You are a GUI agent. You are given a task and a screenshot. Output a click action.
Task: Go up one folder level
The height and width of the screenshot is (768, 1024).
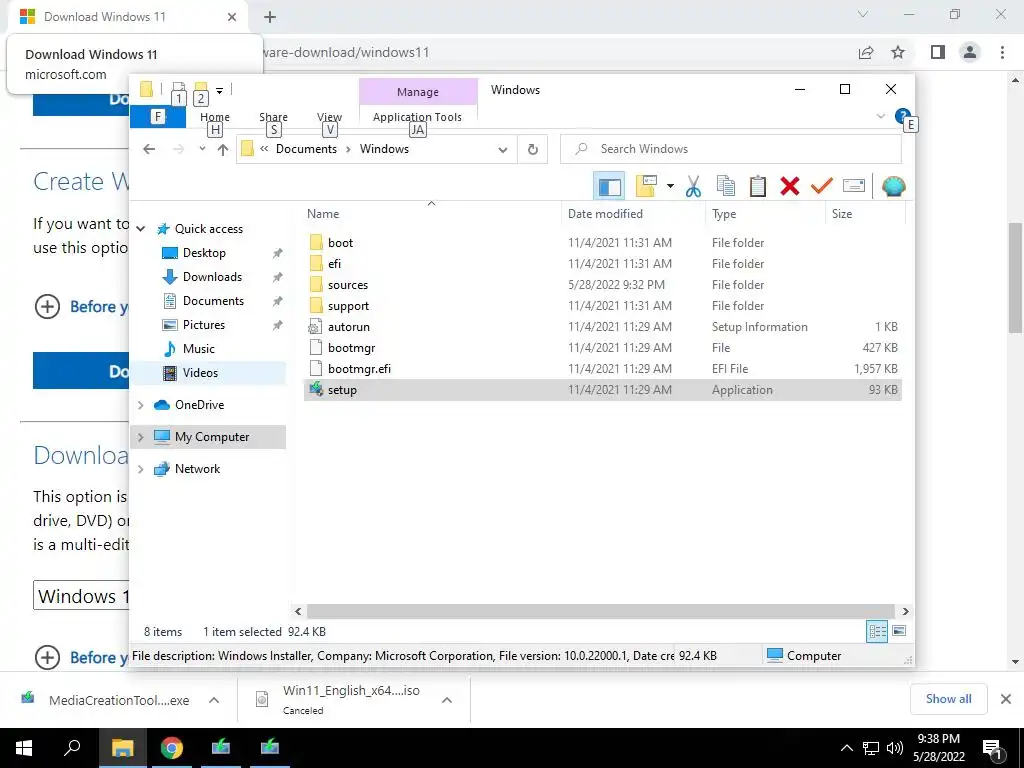[223, 150]
